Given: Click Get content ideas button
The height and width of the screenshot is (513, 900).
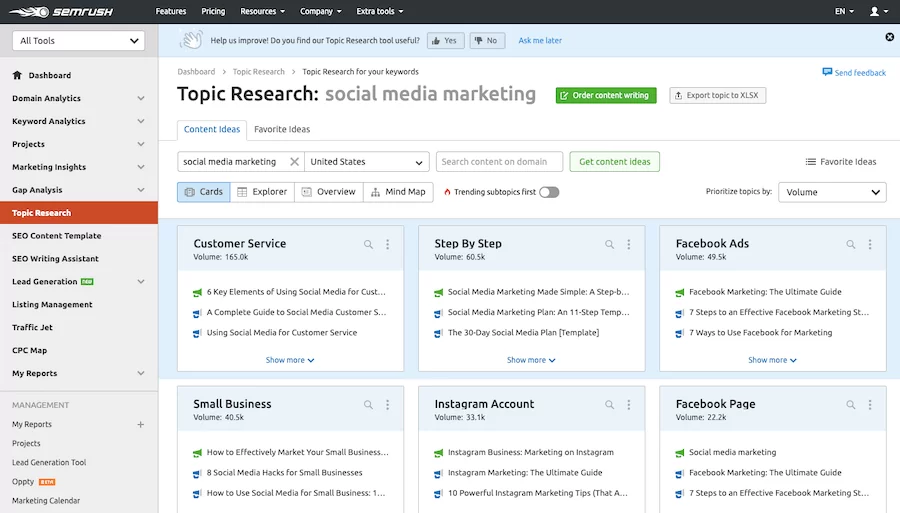Looking at the screenshot, I should click(615, 162).
